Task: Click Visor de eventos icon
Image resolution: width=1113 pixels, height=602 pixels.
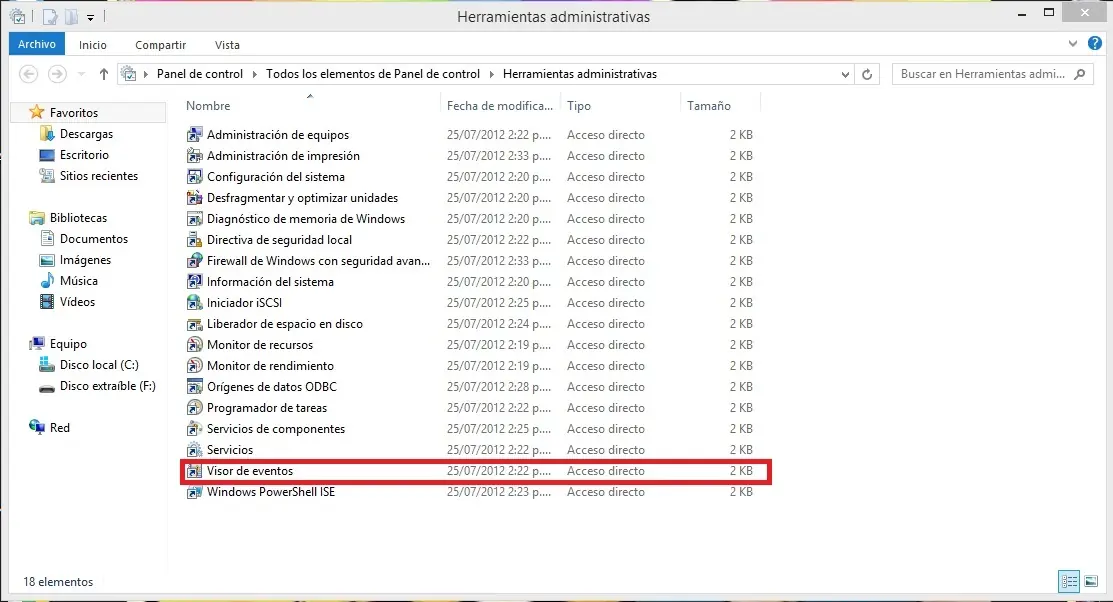Action: (x=194, y=471)
